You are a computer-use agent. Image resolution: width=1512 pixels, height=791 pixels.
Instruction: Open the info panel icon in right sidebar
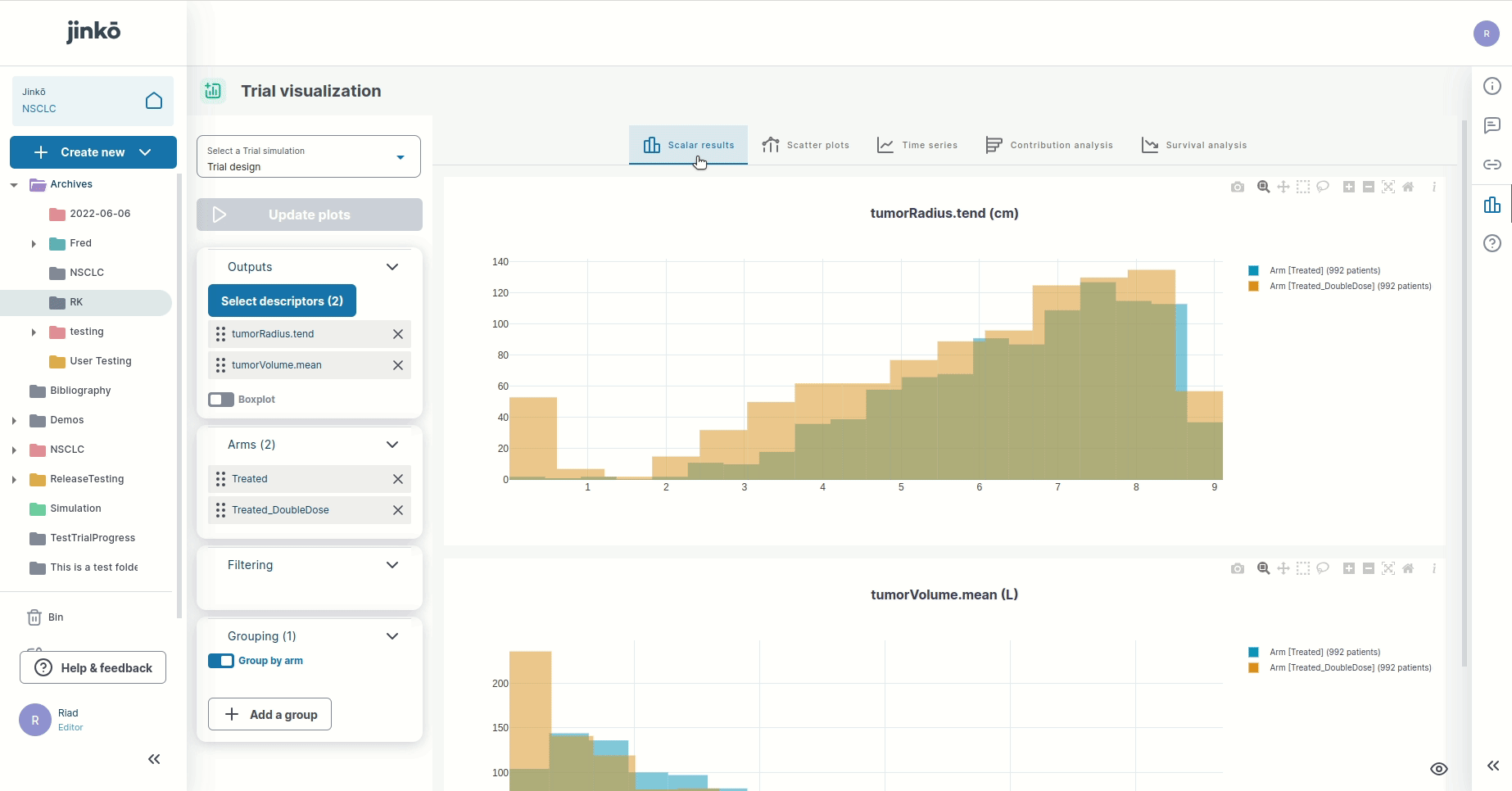[1492, 86]
